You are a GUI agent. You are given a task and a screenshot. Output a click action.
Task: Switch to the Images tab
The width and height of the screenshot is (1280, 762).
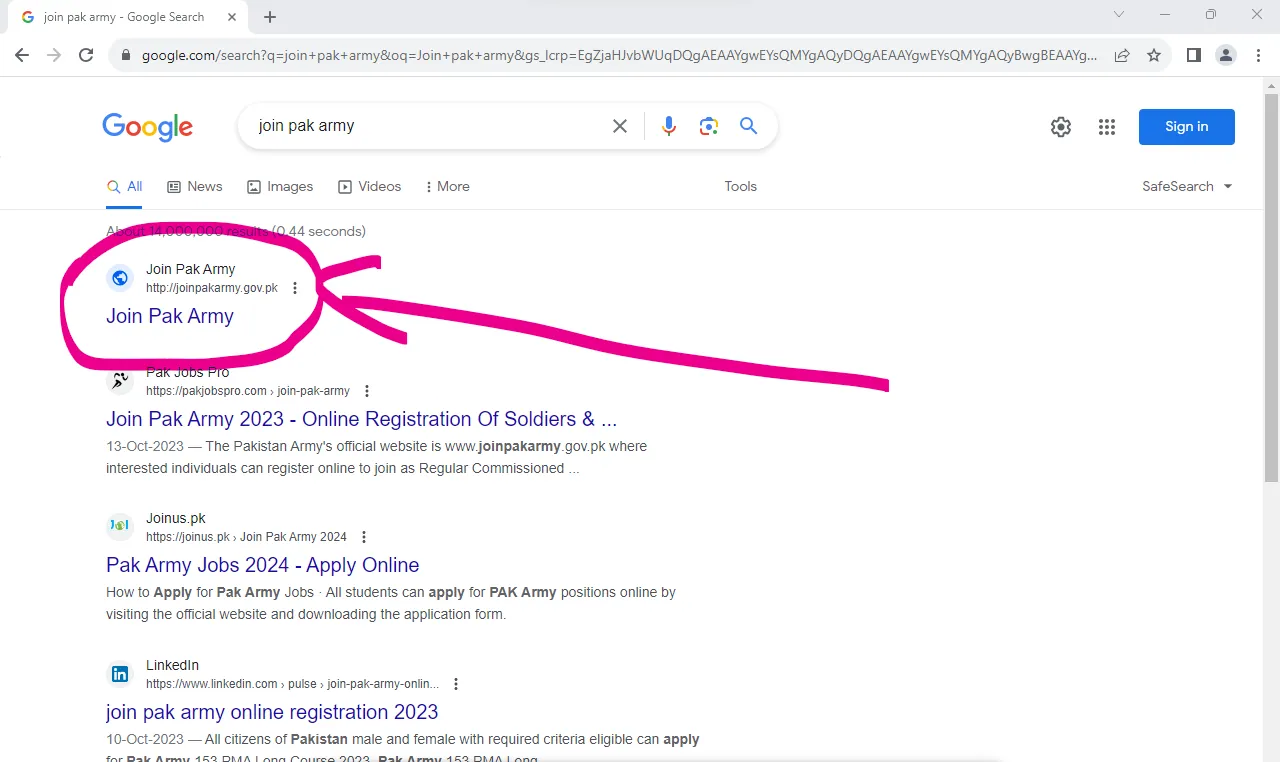tap(280, 186)
